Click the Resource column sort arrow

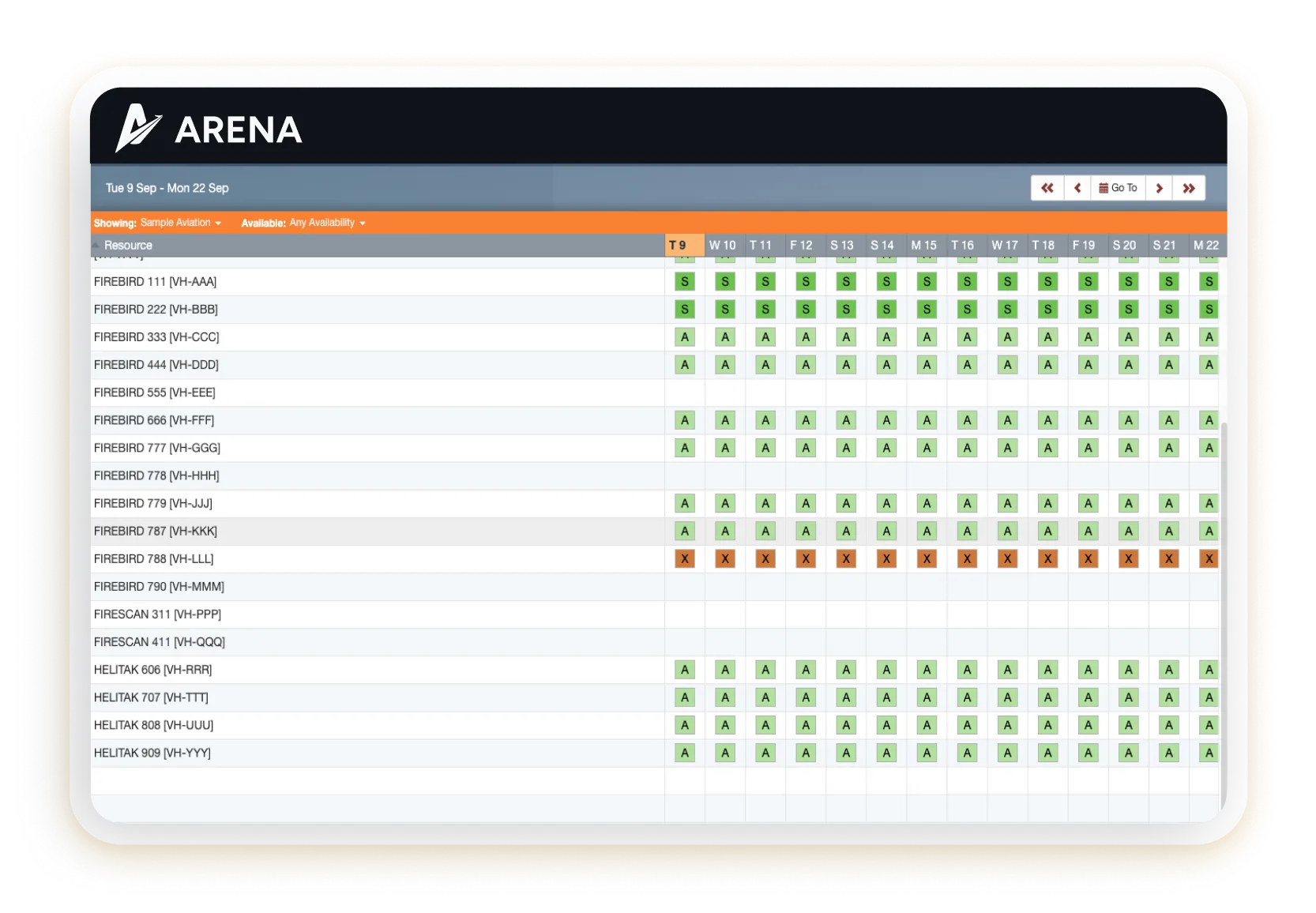96,245
